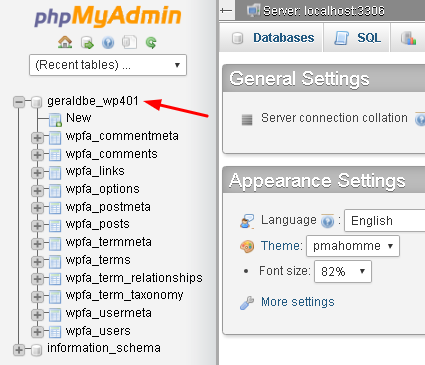
Task: Open the MySQL documentation pages icon
Action: coord(129,42)
